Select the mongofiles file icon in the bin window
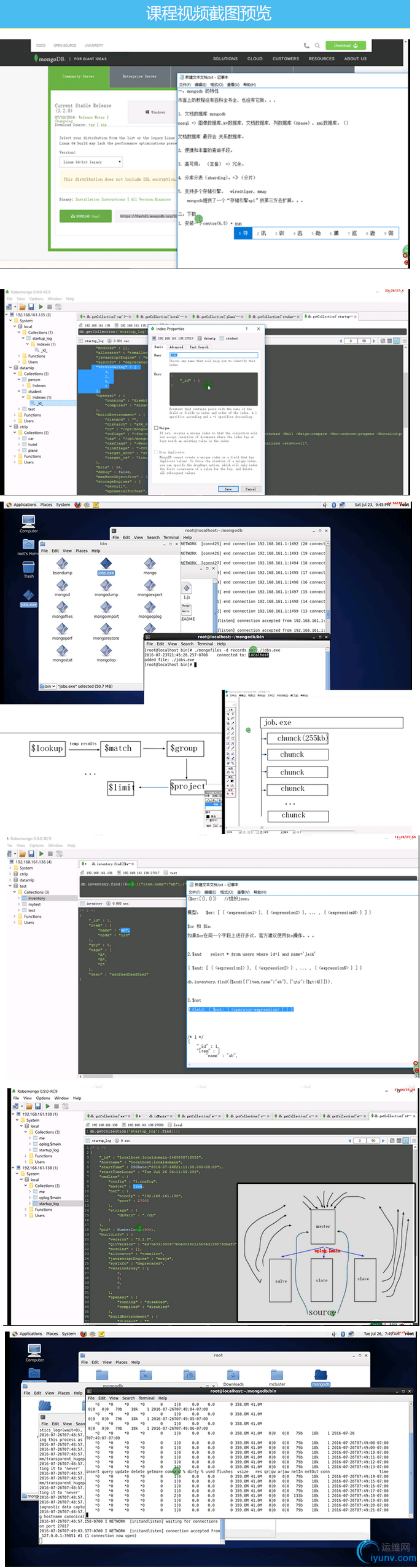 click(x=62, y=610)
